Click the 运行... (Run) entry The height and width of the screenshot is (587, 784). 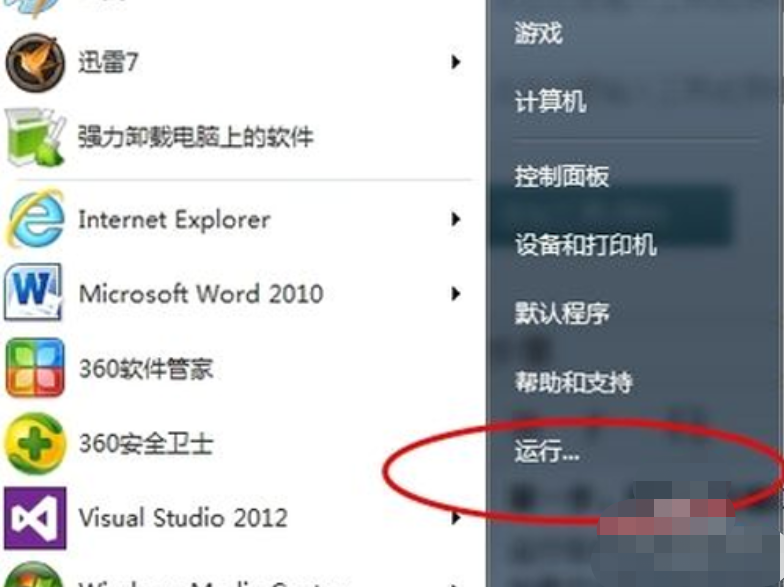548,452
